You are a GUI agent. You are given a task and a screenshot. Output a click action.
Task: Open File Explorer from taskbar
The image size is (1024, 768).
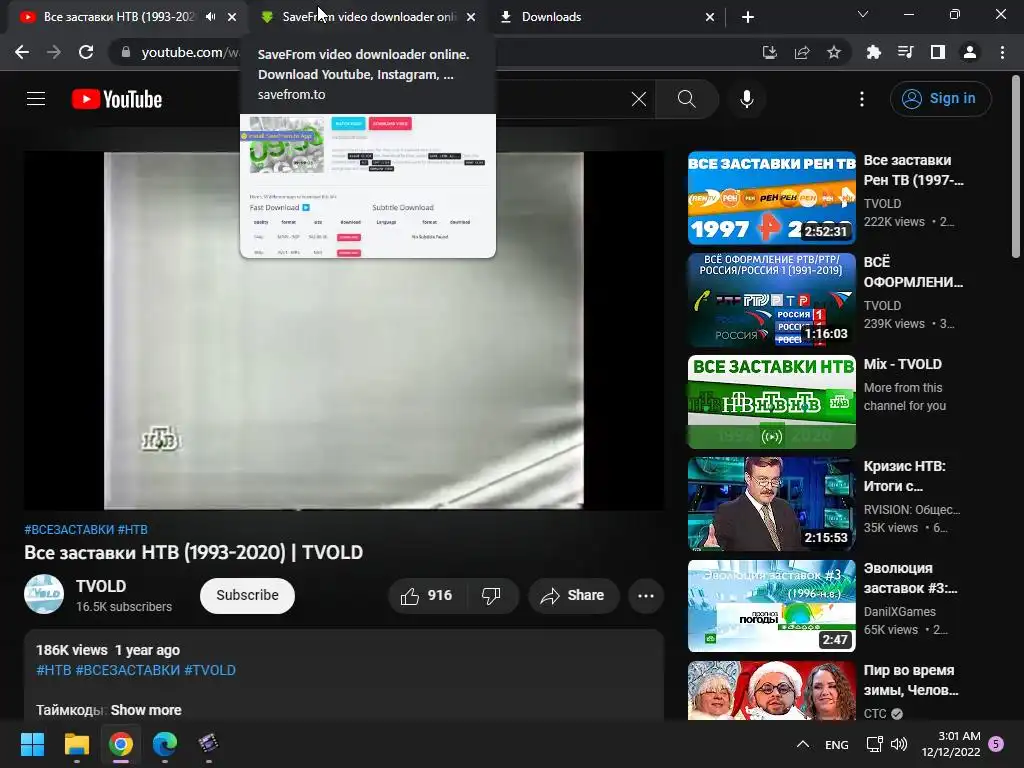coord(76,744)
